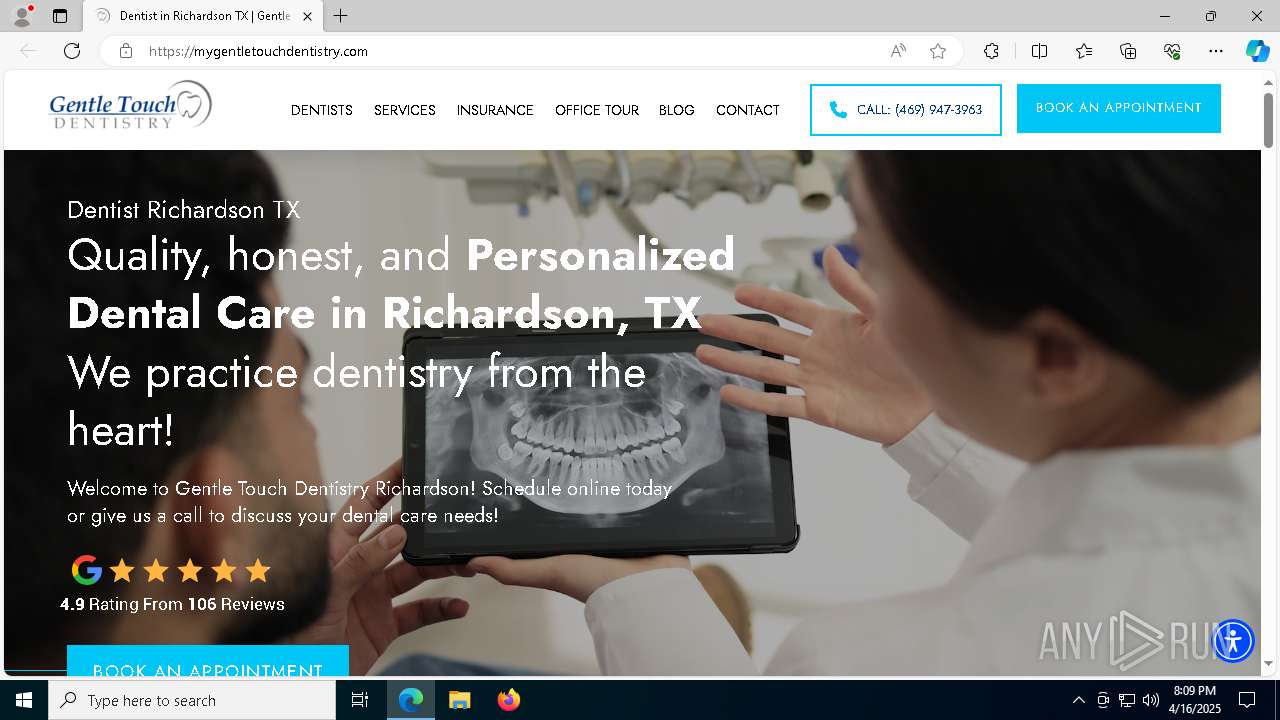Click the 4.9 Rating From 106 Reviews text
Screen dimensions: 1280x720
172,604
